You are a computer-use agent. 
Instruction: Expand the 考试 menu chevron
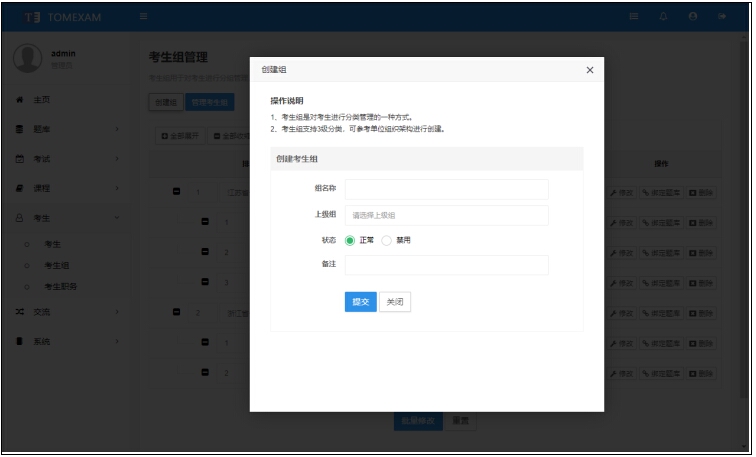coord(117,159)
